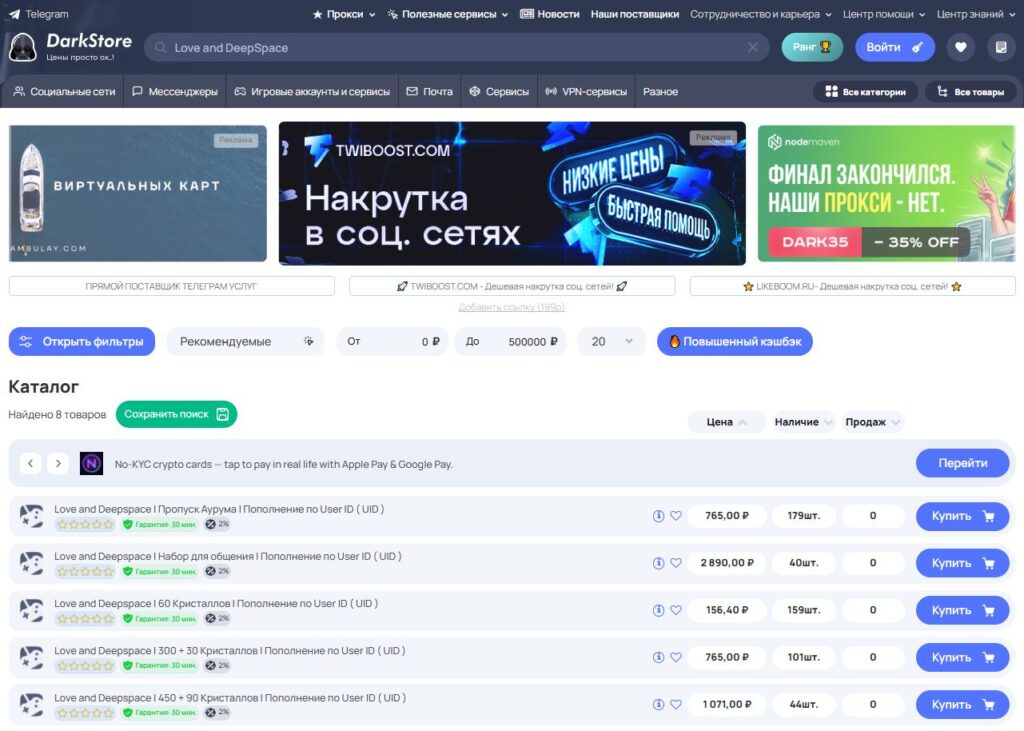
Task: Click the DarkStore logo
Action: [x=71, y=47]
